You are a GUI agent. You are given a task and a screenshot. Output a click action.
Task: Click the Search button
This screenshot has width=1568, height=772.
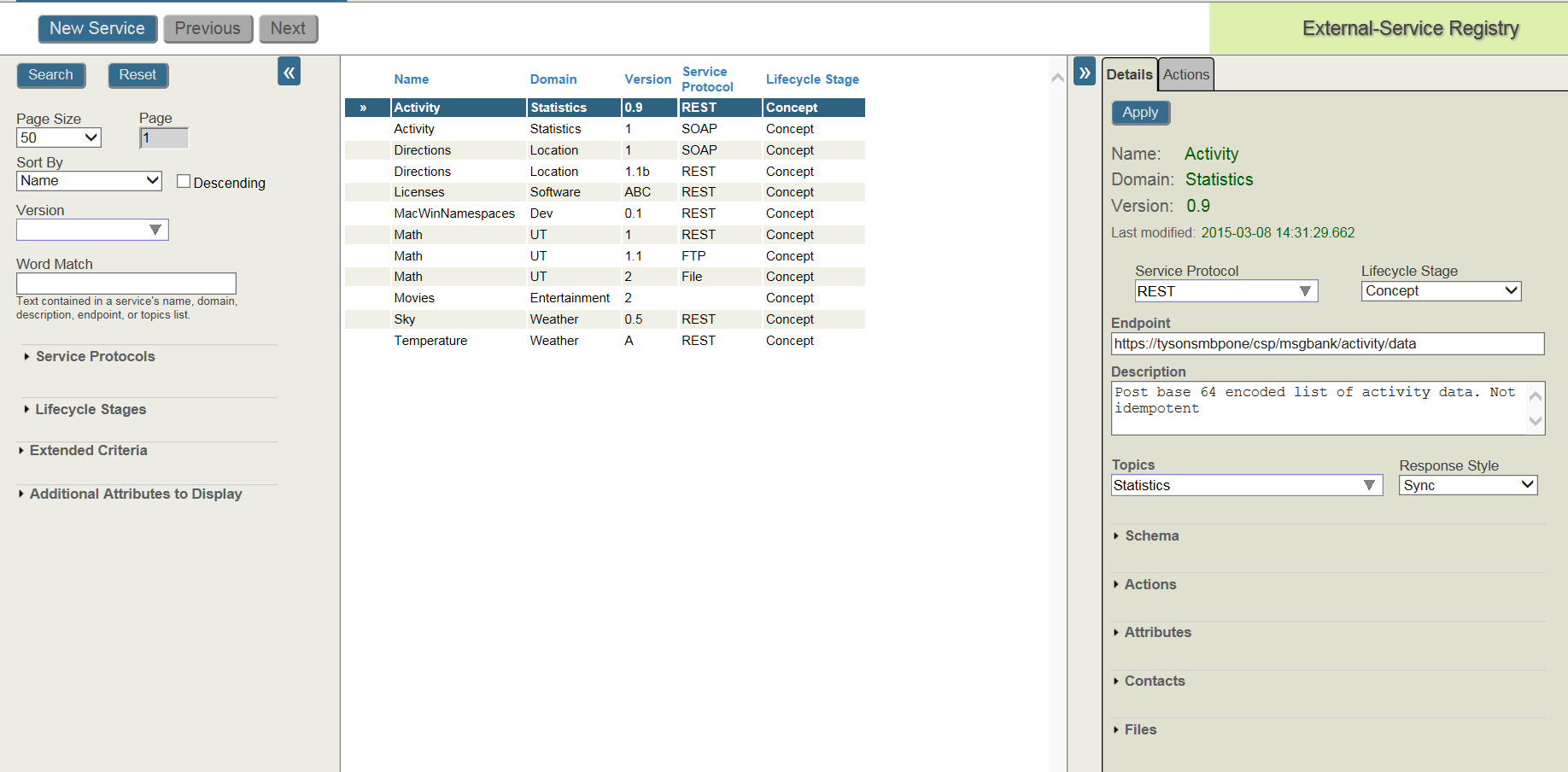coord(50,75)
